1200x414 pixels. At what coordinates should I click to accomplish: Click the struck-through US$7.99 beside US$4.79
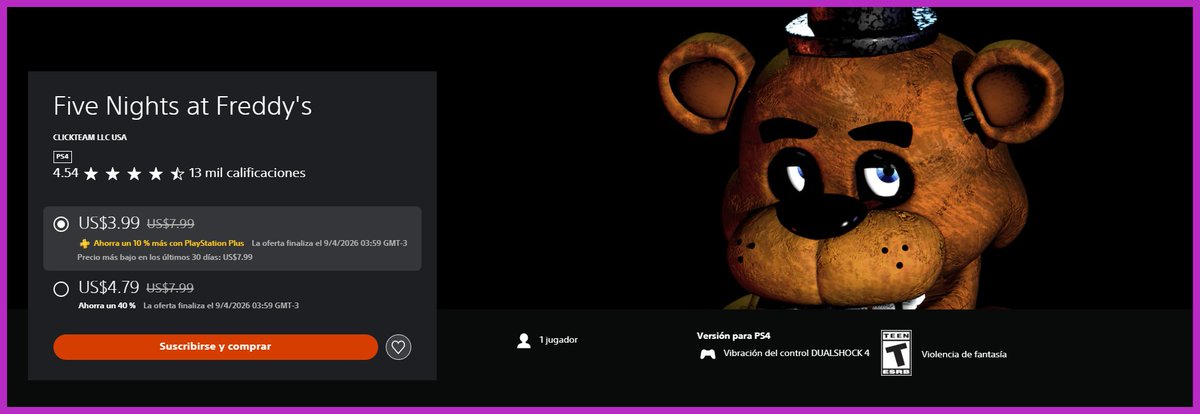(170, 288)
